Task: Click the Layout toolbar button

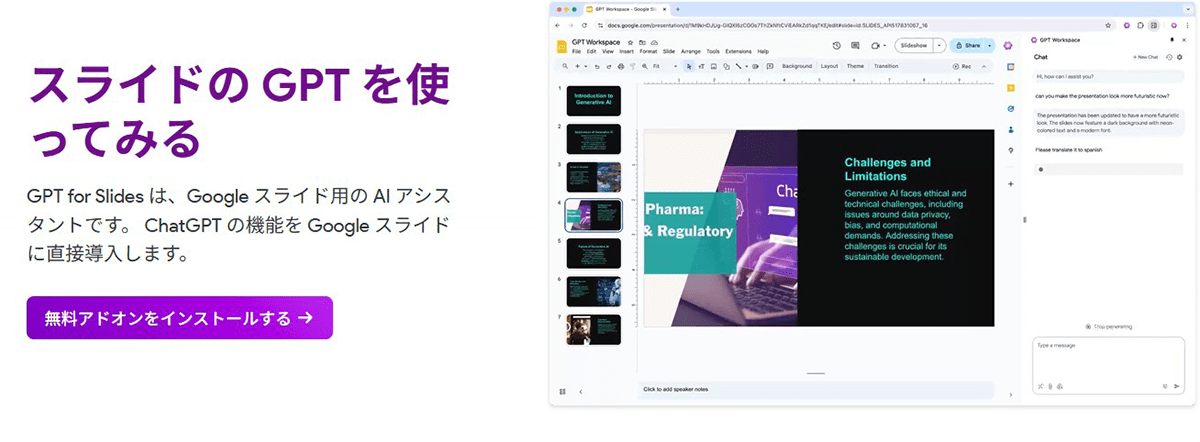Action: [x=829, y=66]
